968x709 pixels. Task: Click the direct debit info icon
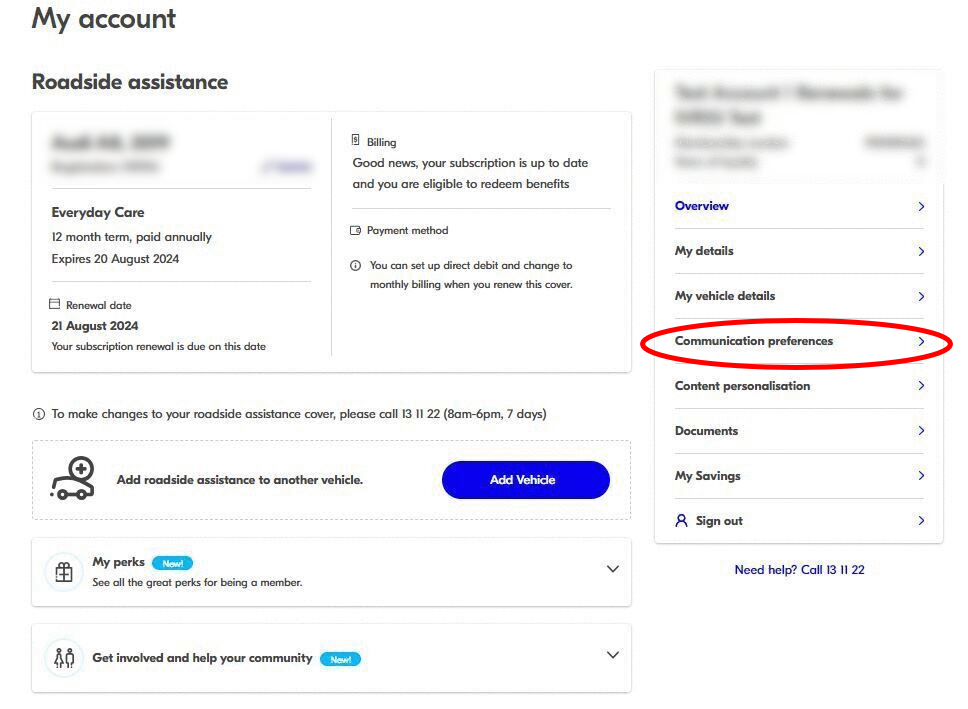click(355, 266)
